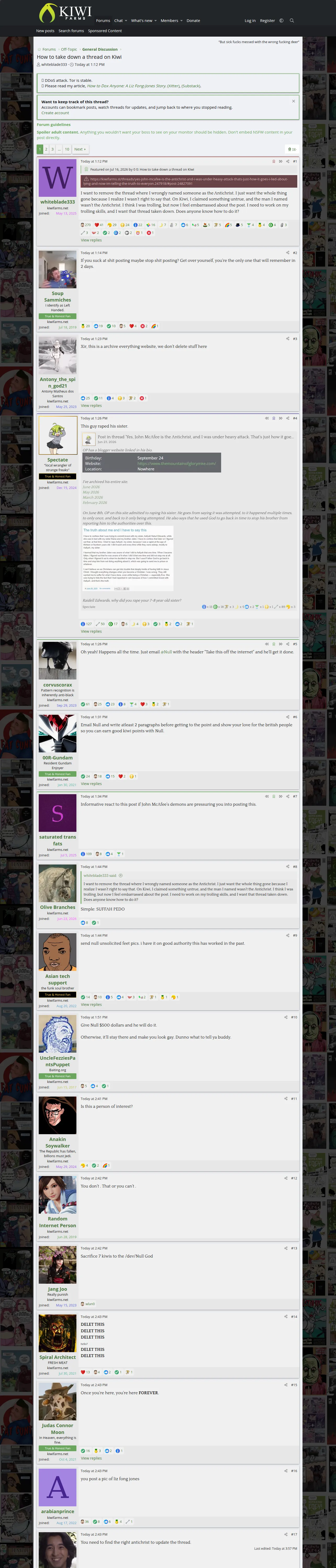Click the Substack link in the notice
The width and height of the screenshot is (336, 1568).
191,86
